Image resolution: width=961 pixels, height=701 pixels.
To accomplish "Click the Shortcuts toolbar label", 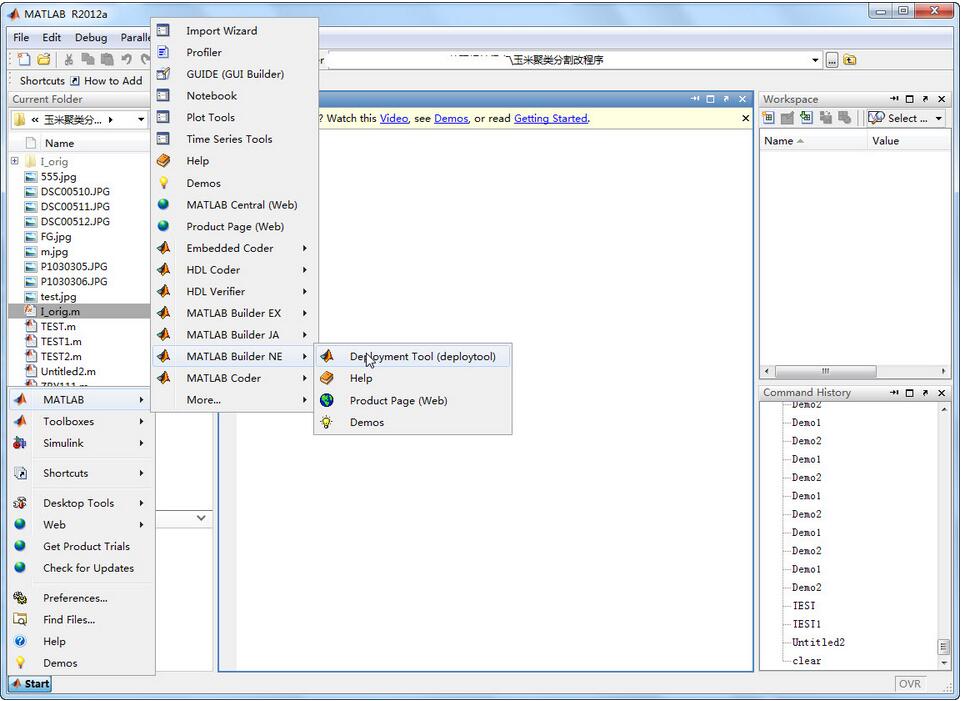I will [42, 81].
